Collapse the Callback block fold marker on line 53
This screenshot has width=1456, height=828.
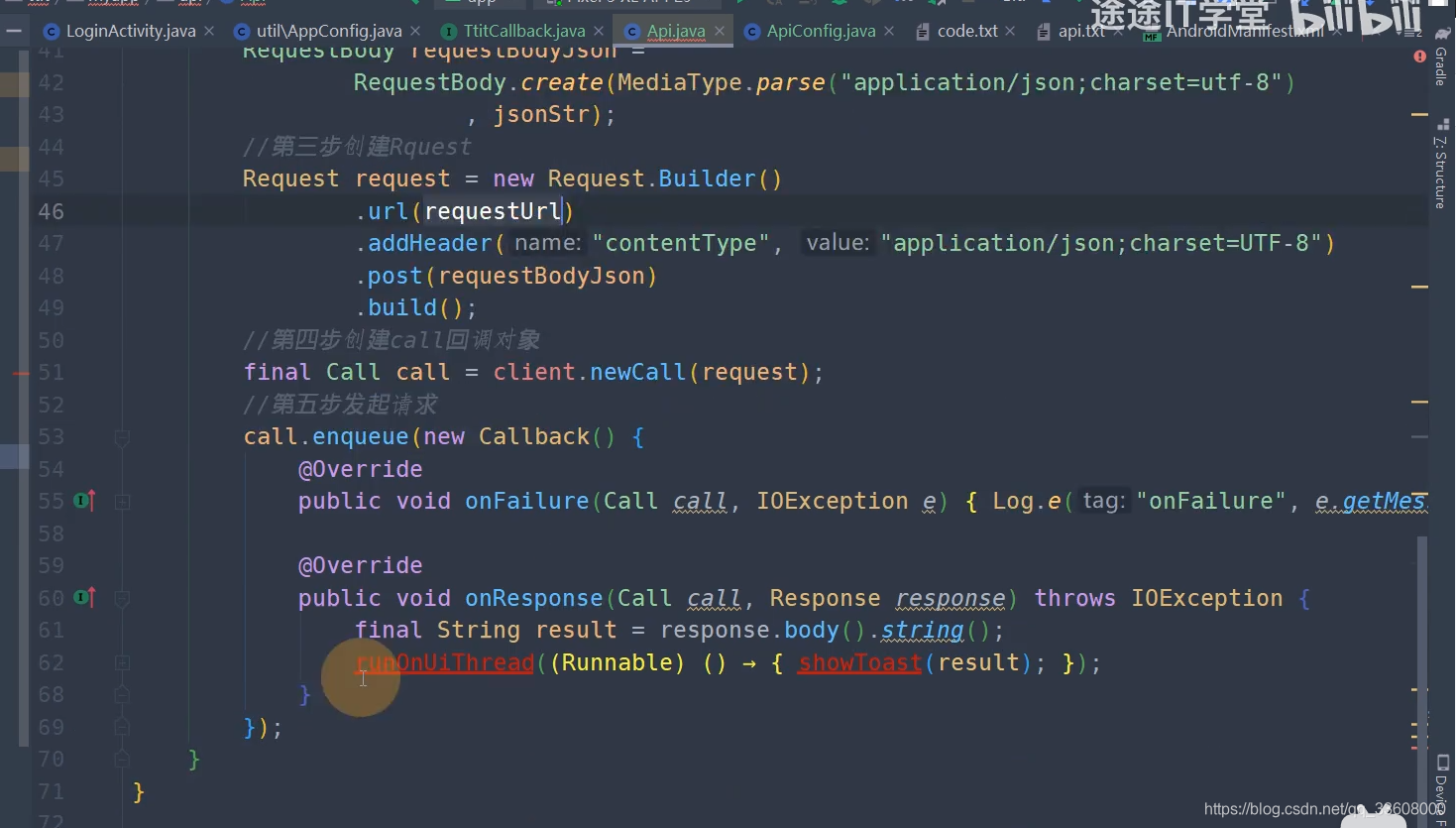pyautogui.click(x=122, y=436)
